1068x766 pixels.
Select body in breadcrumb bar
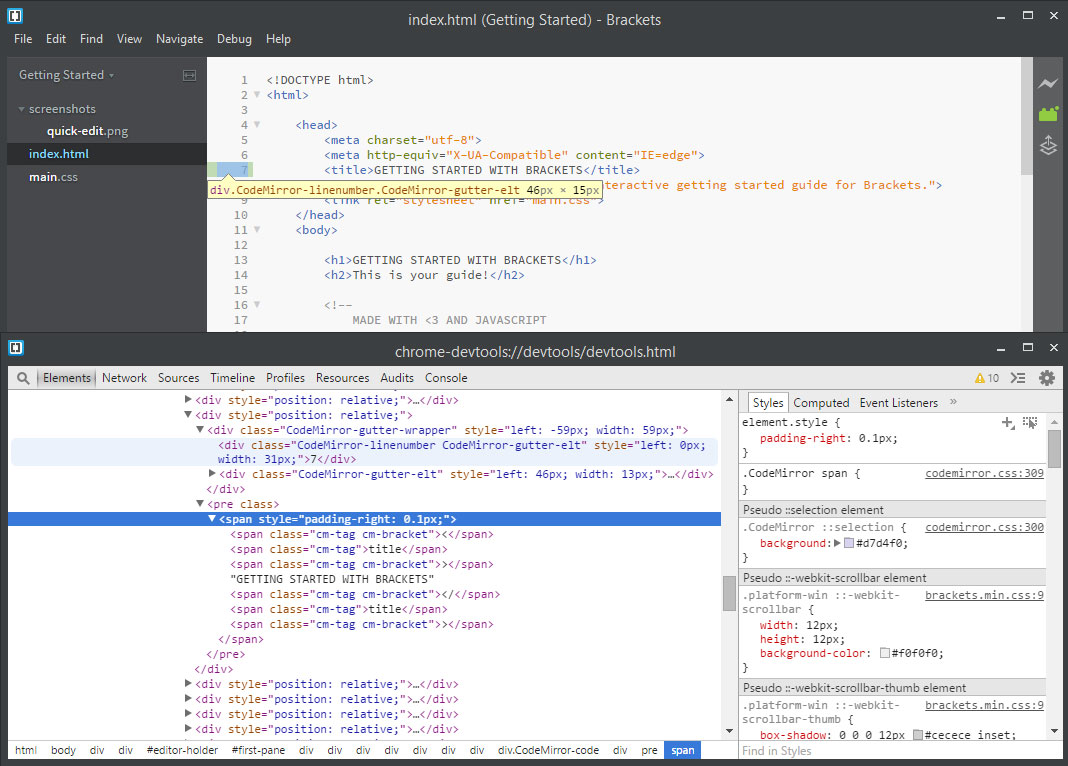click(63, 750)
